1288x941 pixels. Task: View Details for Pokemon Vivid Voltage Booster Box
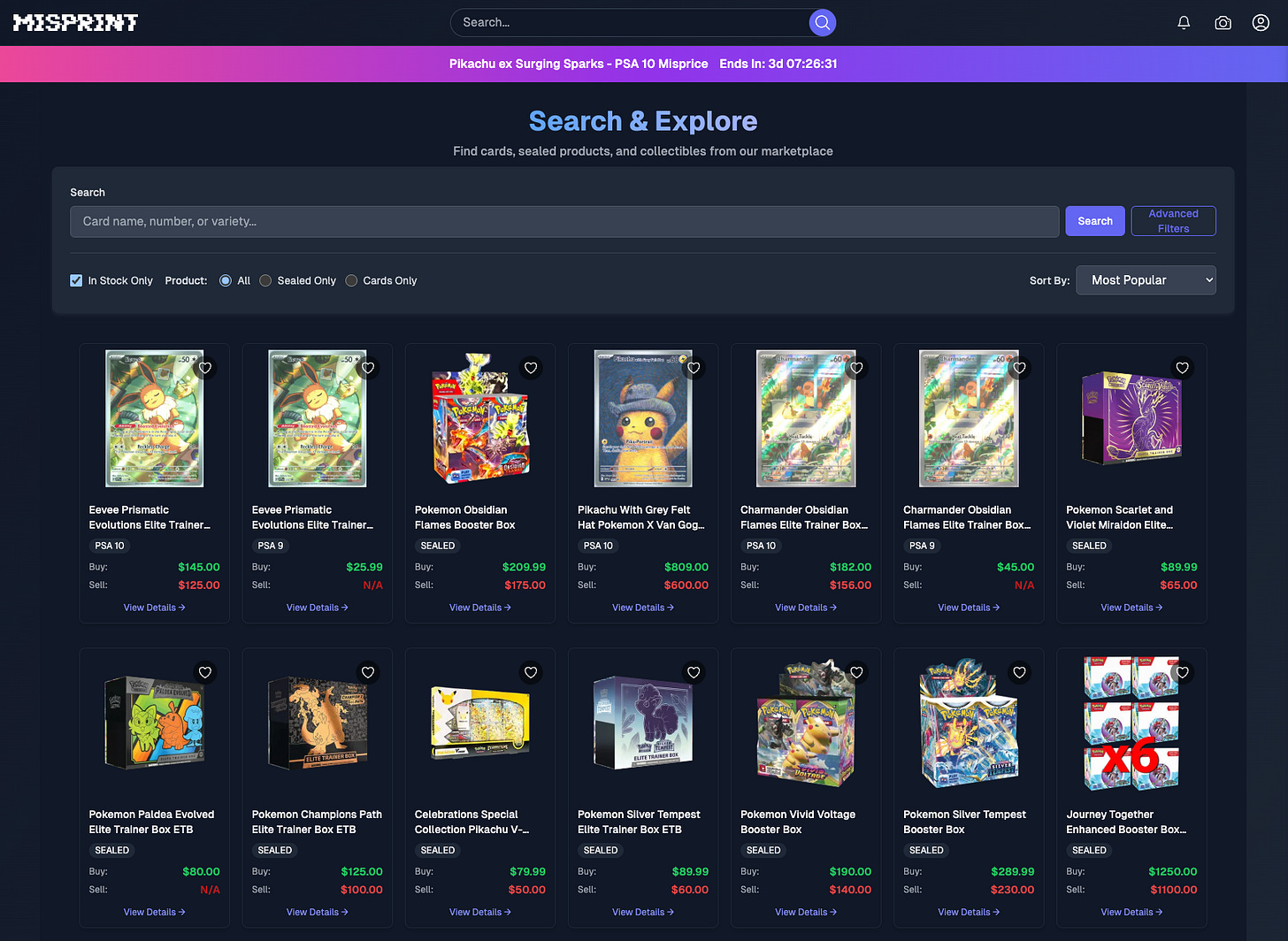[x=806, y=912]
